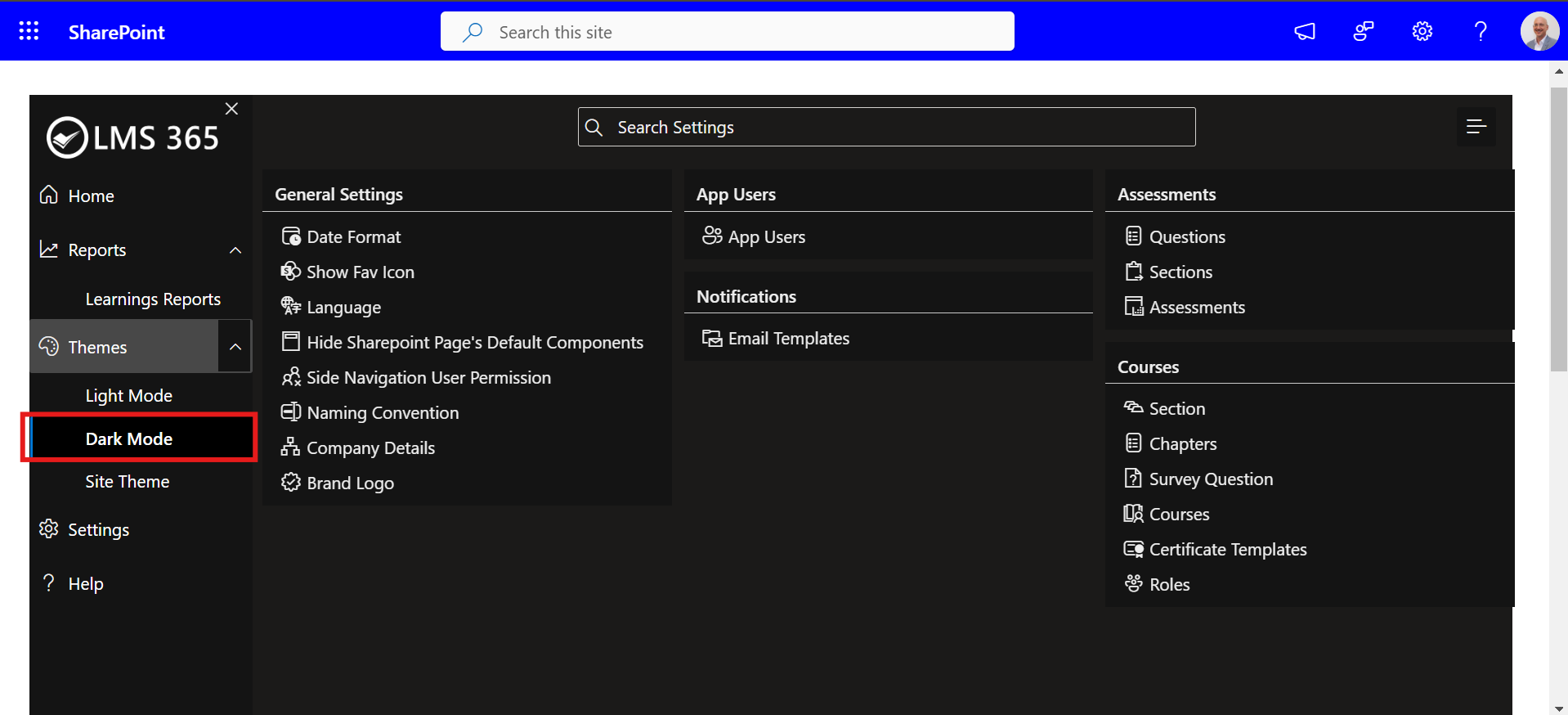
Task: Click the Naming Convention icon
Action: (291, 411)
